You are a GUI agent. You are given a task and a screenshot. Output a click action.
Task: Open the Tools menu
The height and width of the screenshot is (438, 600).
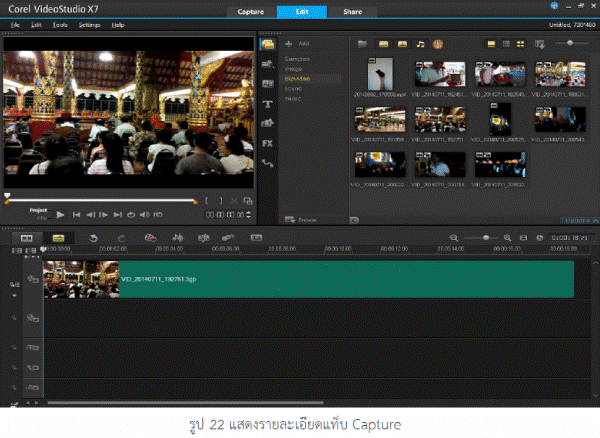point(60,25)
